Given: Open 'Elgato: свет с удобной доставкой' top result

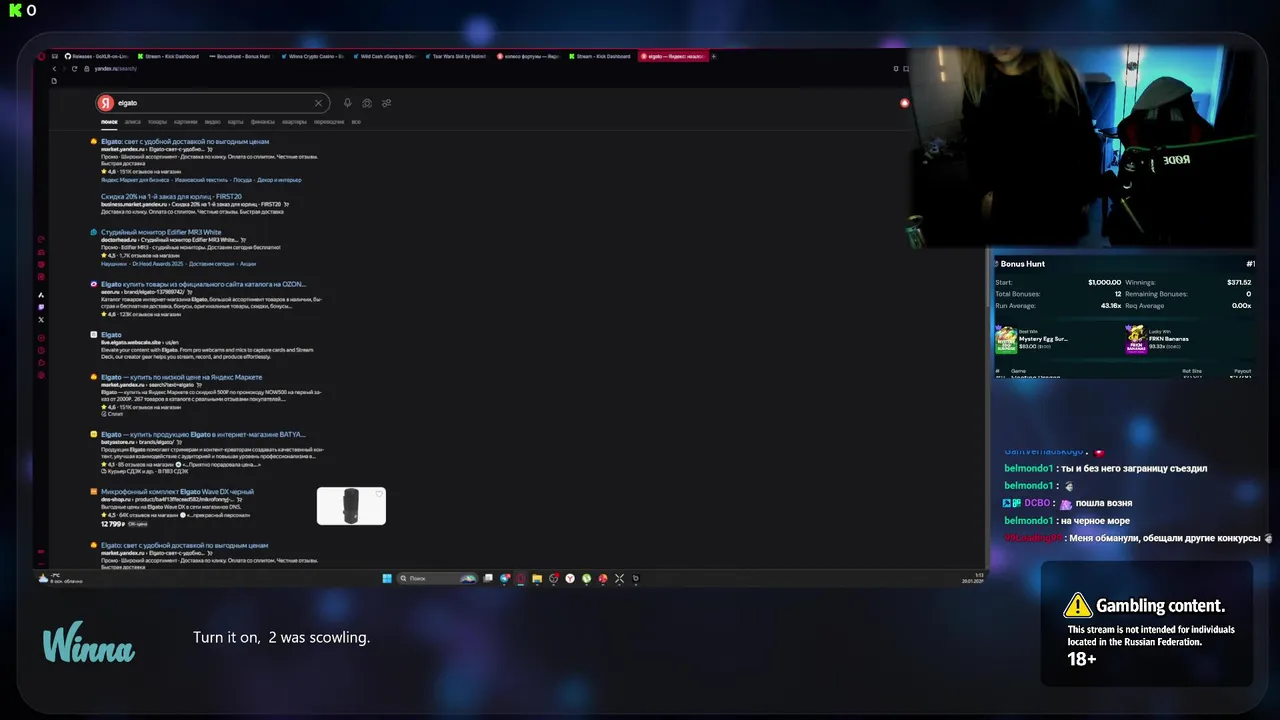Looking at the screenshot, I should pyautogui.click(x=185, y=142).
